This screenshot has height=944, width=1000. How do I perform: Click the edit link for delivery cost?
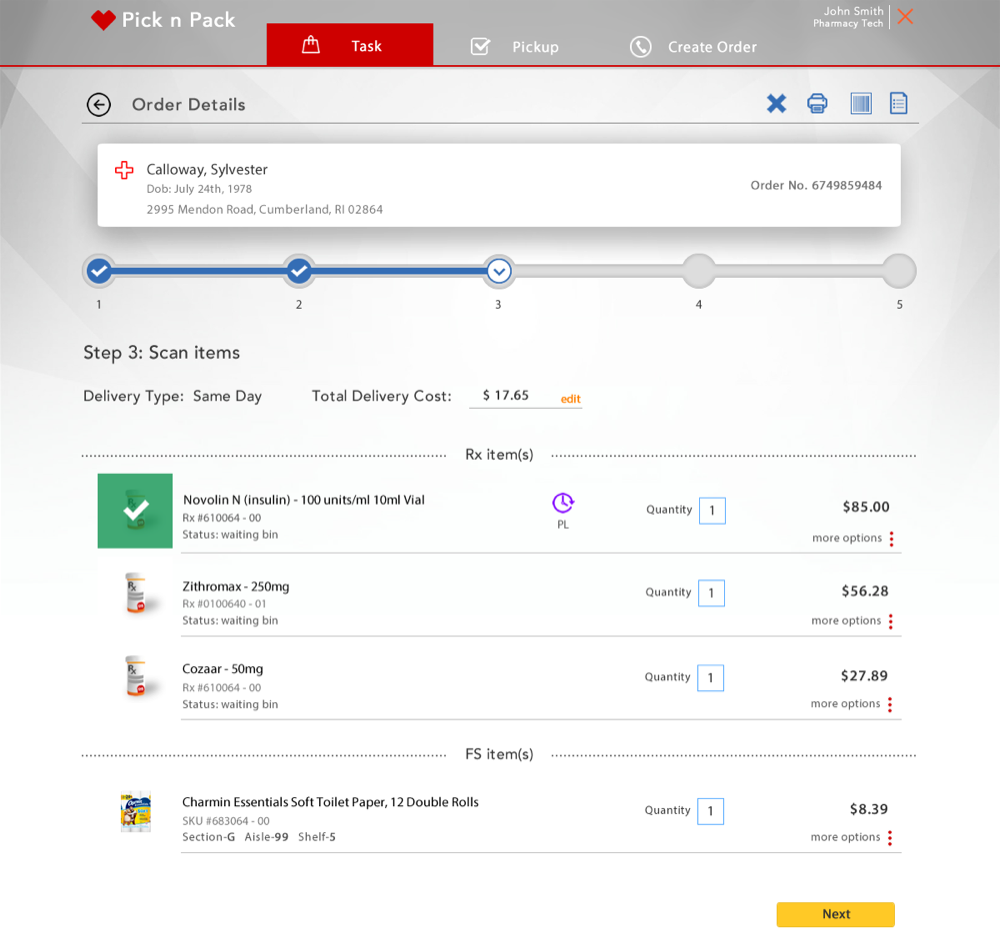tap(570, 399)
